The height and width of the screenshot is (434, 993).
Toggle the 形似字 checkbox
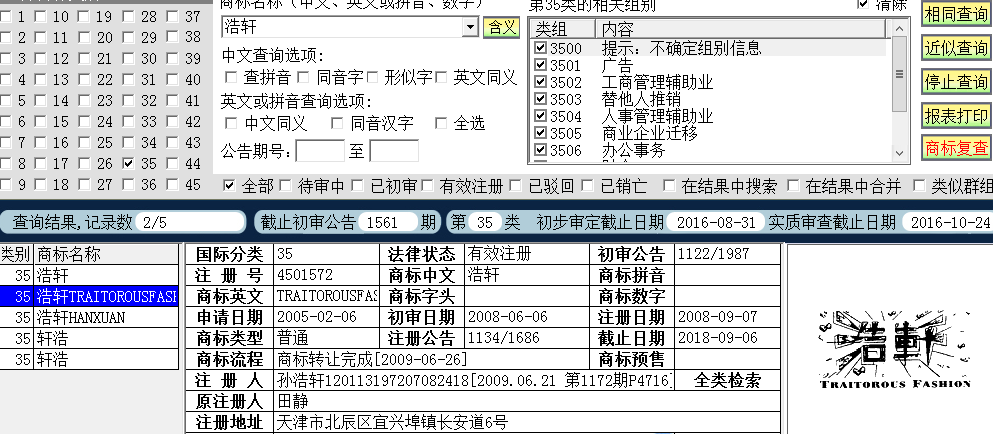pos(372,78)
